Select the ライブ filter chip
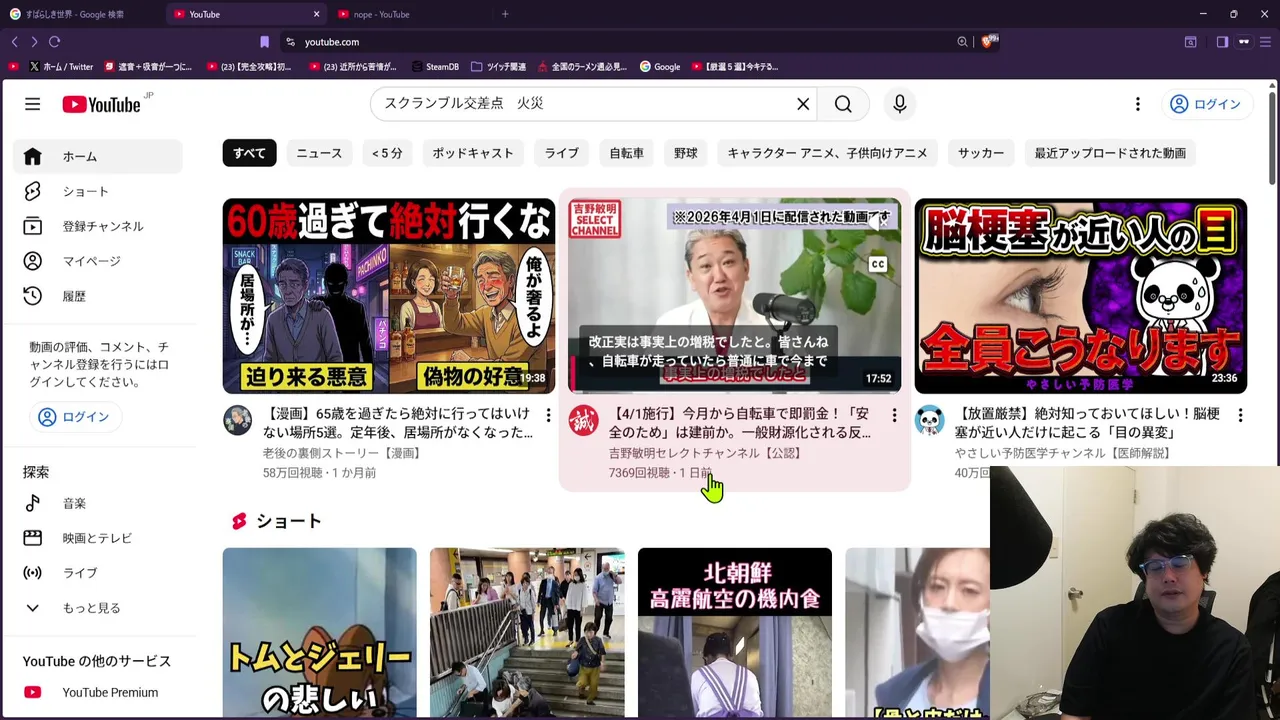The height and width of the screenshot is (720, 1280). [x=562, y=153]
